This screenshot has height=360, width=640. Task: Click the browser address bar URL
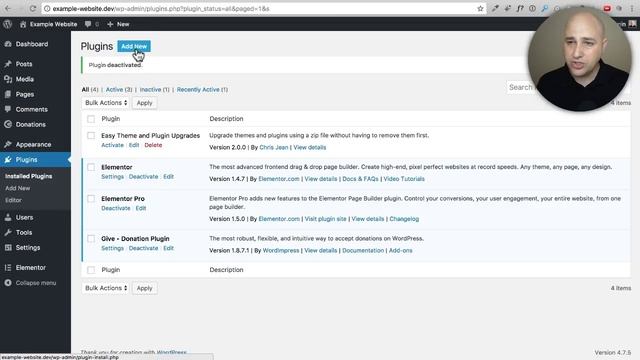pyautogui.click(x=161, y=9)
